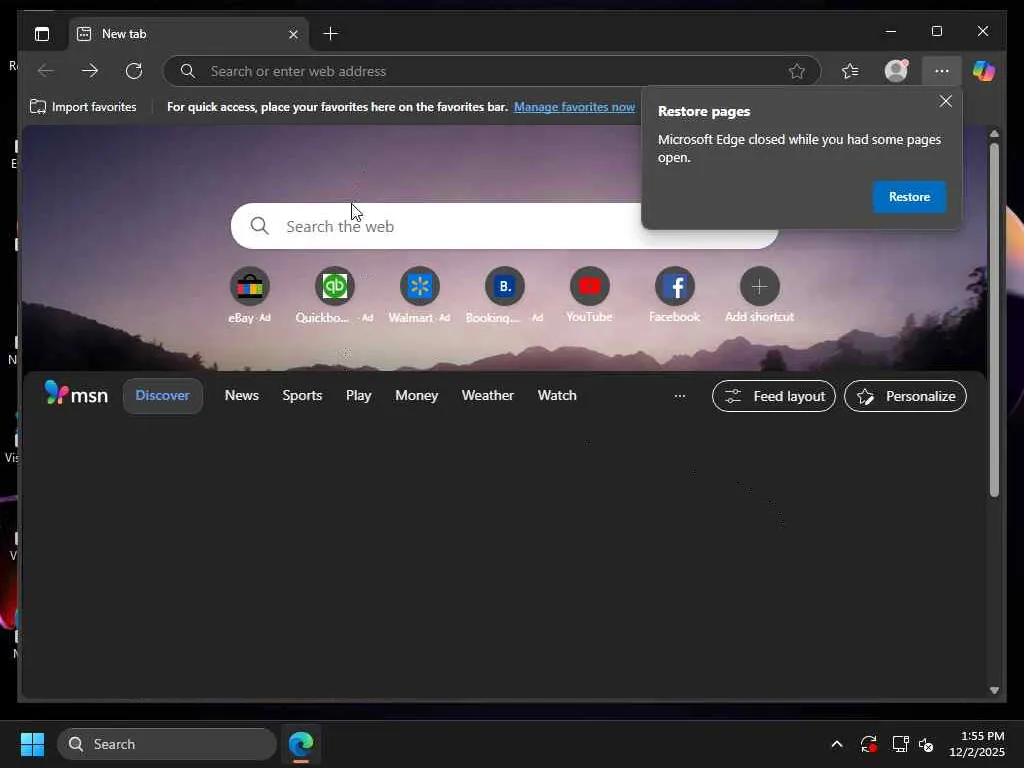Click the search magnifier in web search box

click(259, 226)
